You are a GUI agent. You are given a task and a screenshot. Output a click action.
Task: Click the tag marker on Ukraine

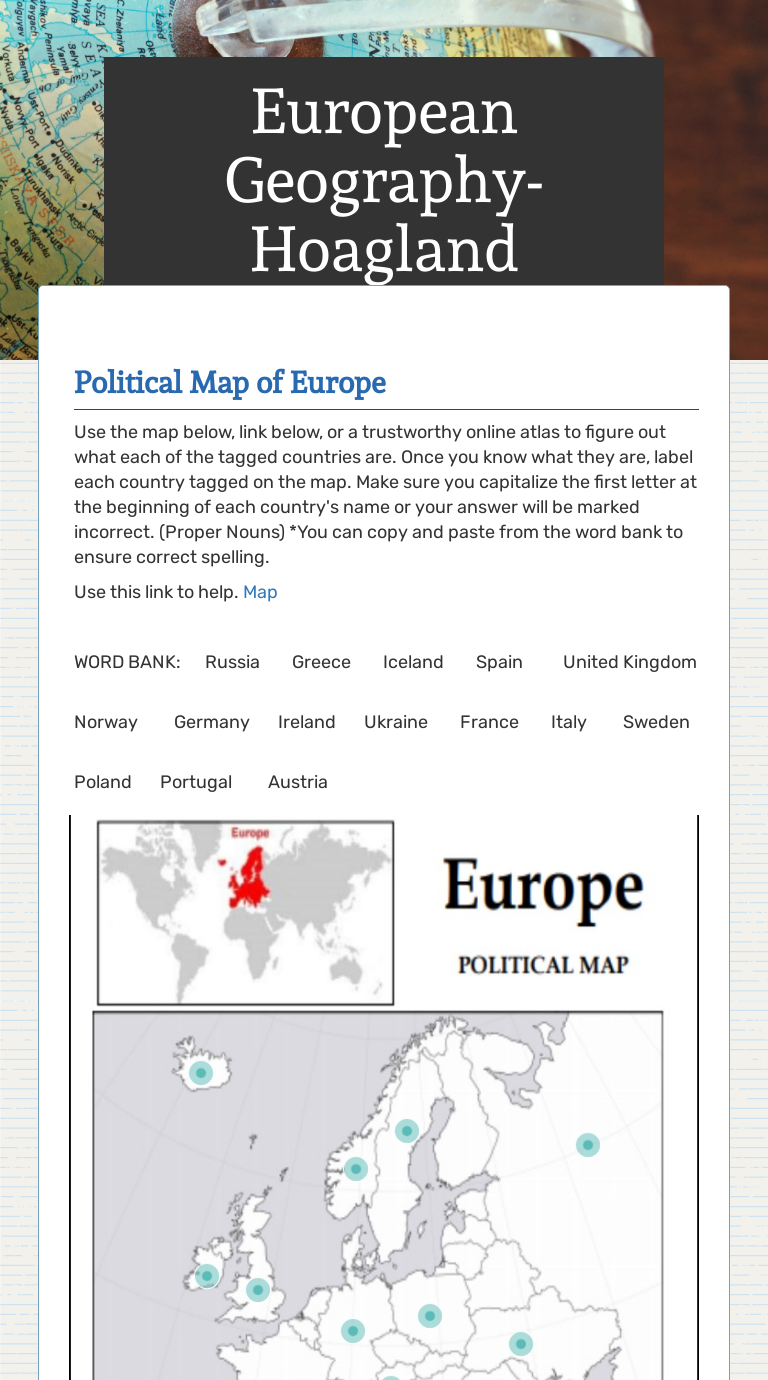520,1344
